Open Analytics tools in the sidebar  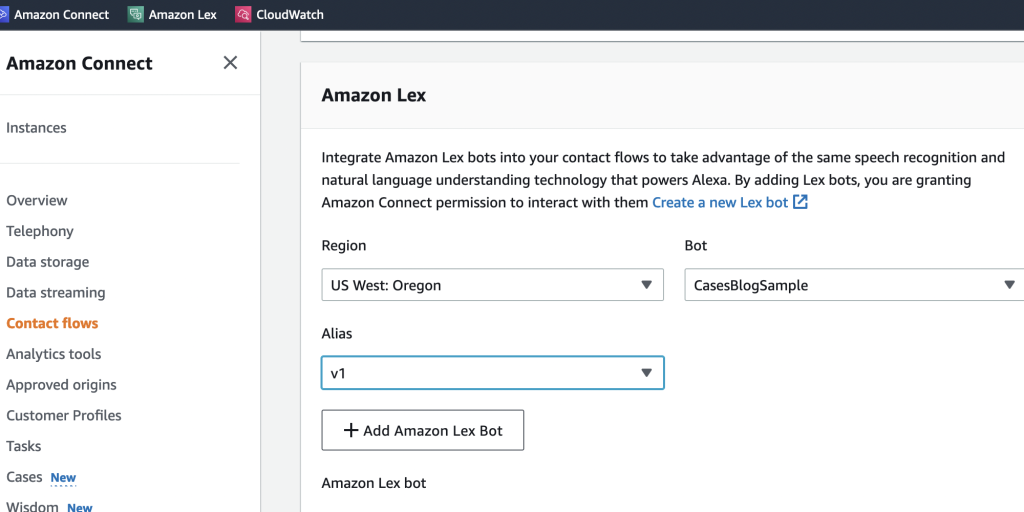(53, 354)
